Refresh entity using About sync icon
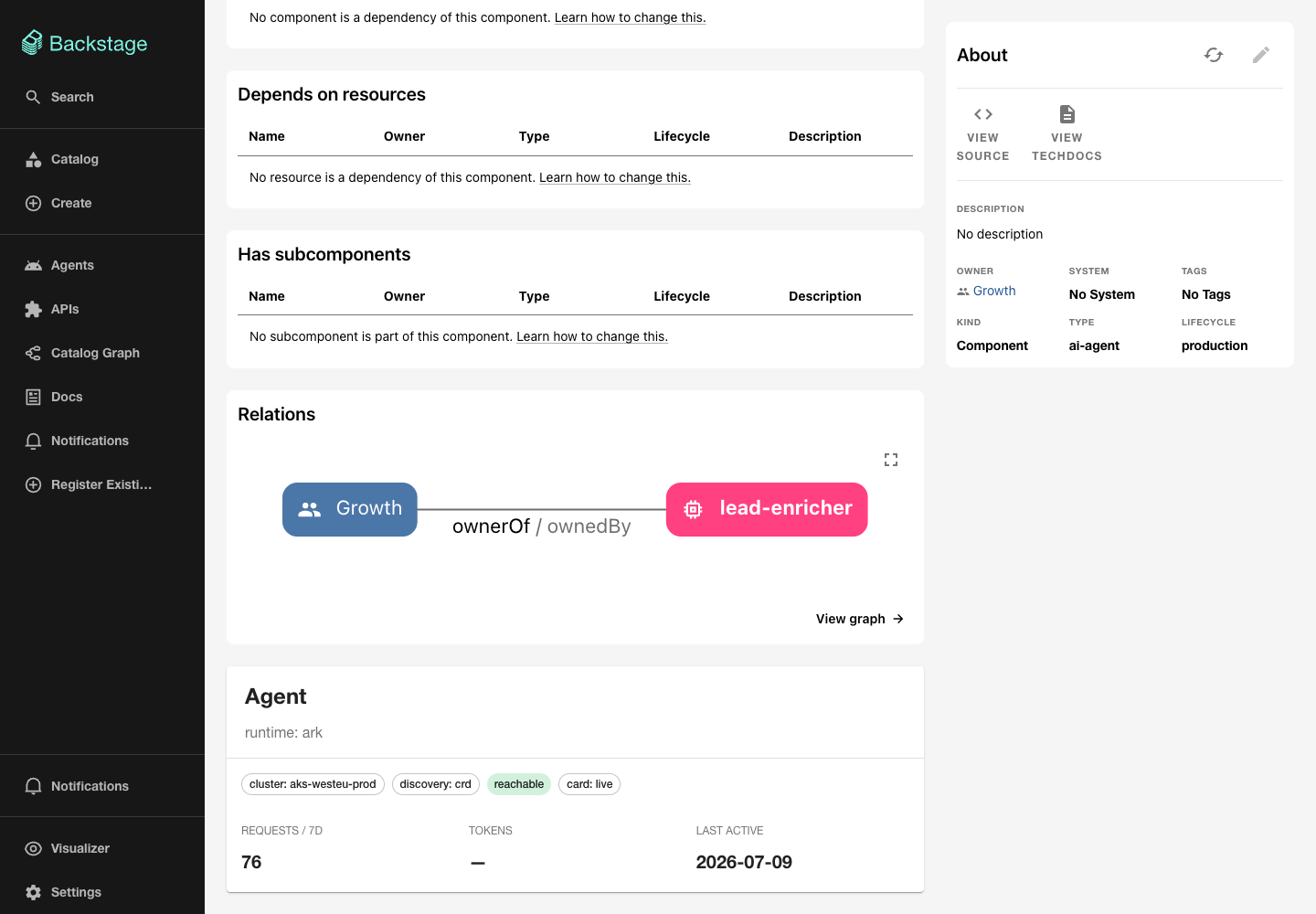 coord(1214,55)
